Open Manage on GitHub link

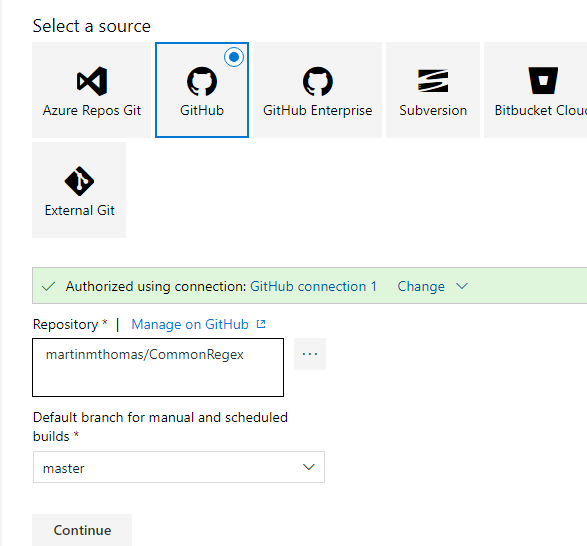(x=190, y=324)
